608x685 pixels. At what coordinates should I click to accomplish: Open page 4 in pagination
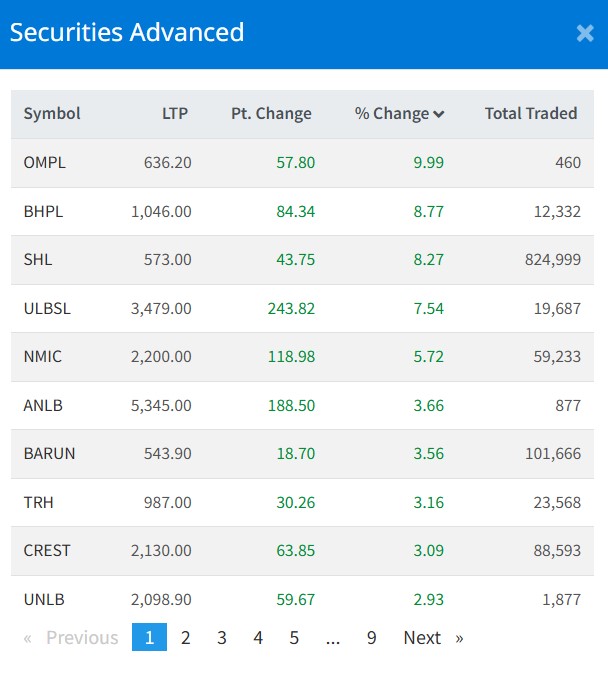coord(258,637)
